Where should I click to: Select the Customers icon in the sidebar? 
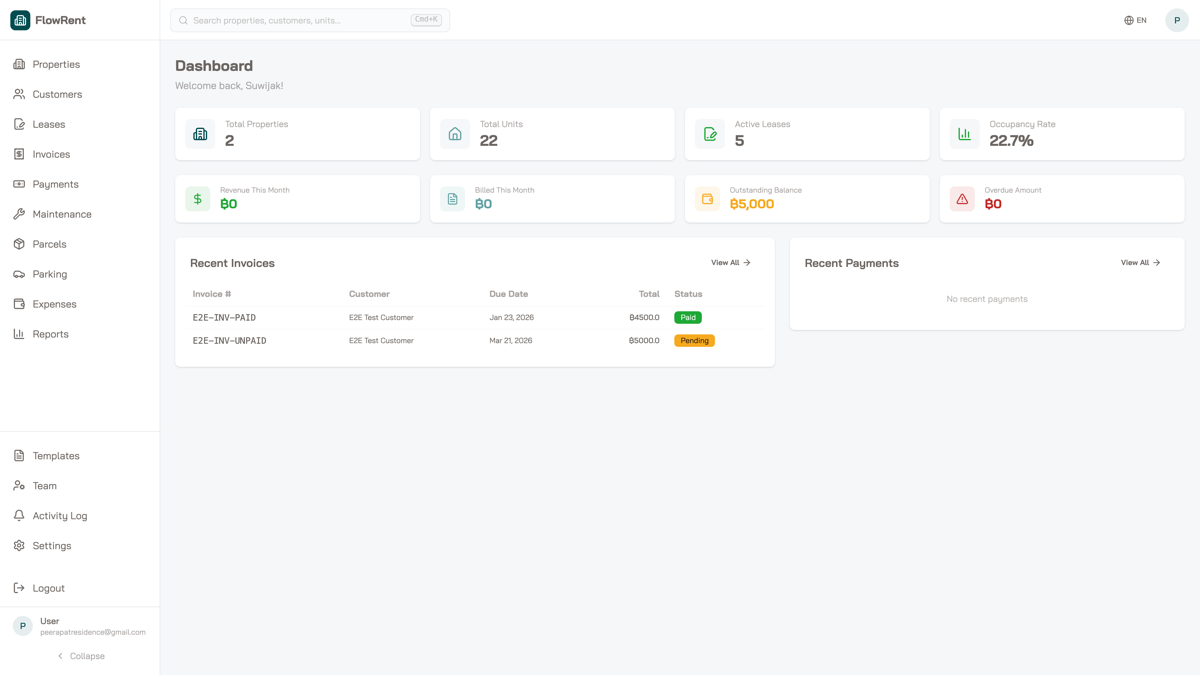[x=18, y=94]
